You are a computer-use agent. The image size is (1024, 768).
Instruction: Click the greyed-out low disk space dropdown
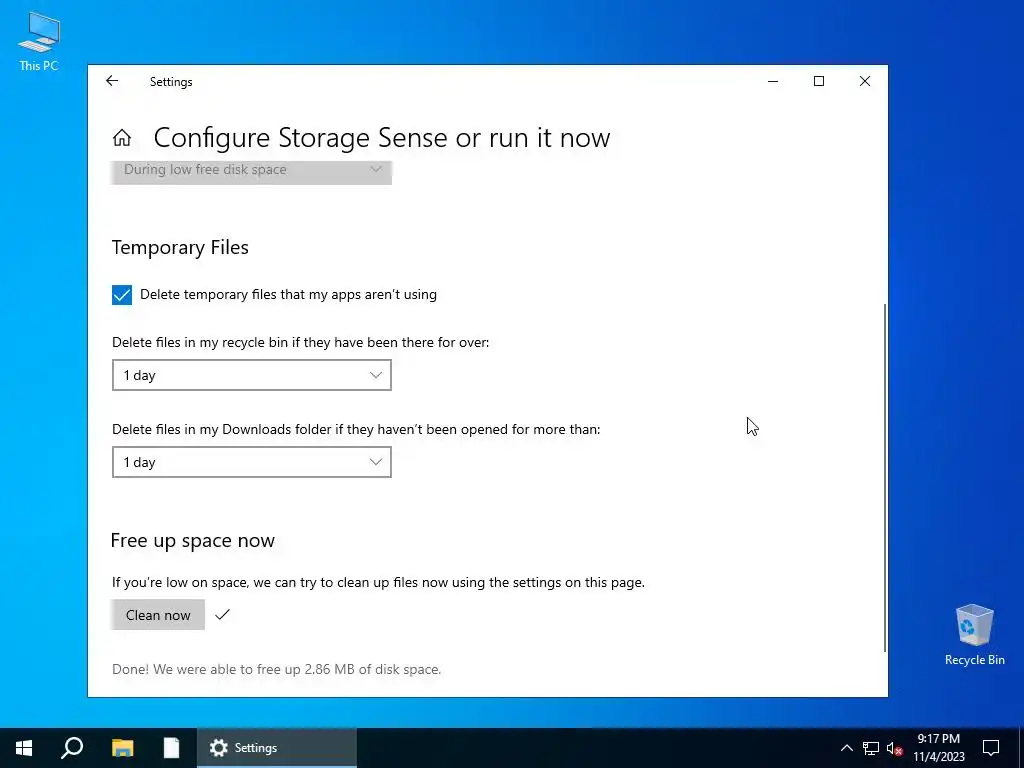(251, 170)
